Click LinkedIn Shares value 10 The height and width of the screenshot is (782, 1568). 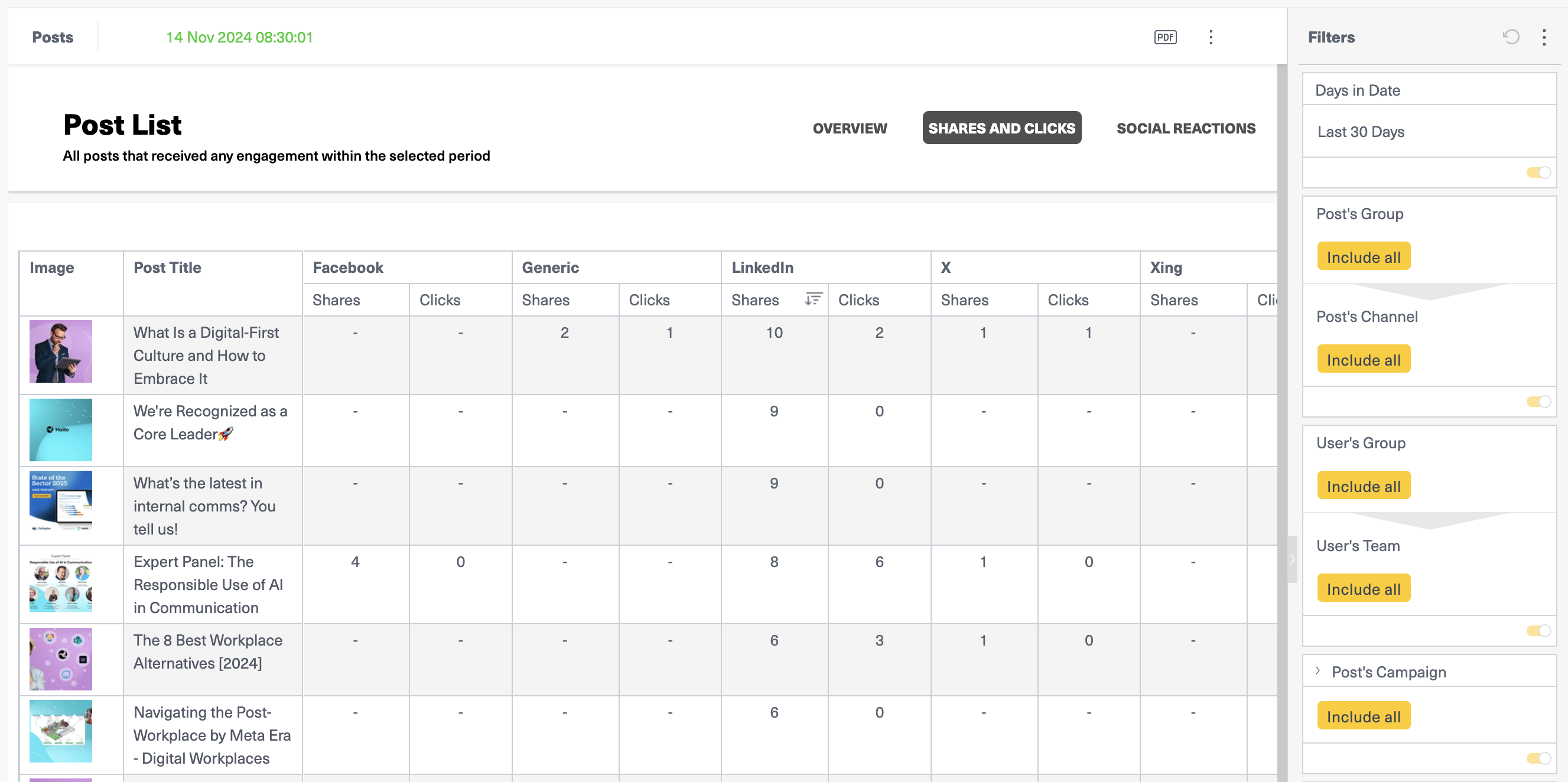(x=773, y=333)
